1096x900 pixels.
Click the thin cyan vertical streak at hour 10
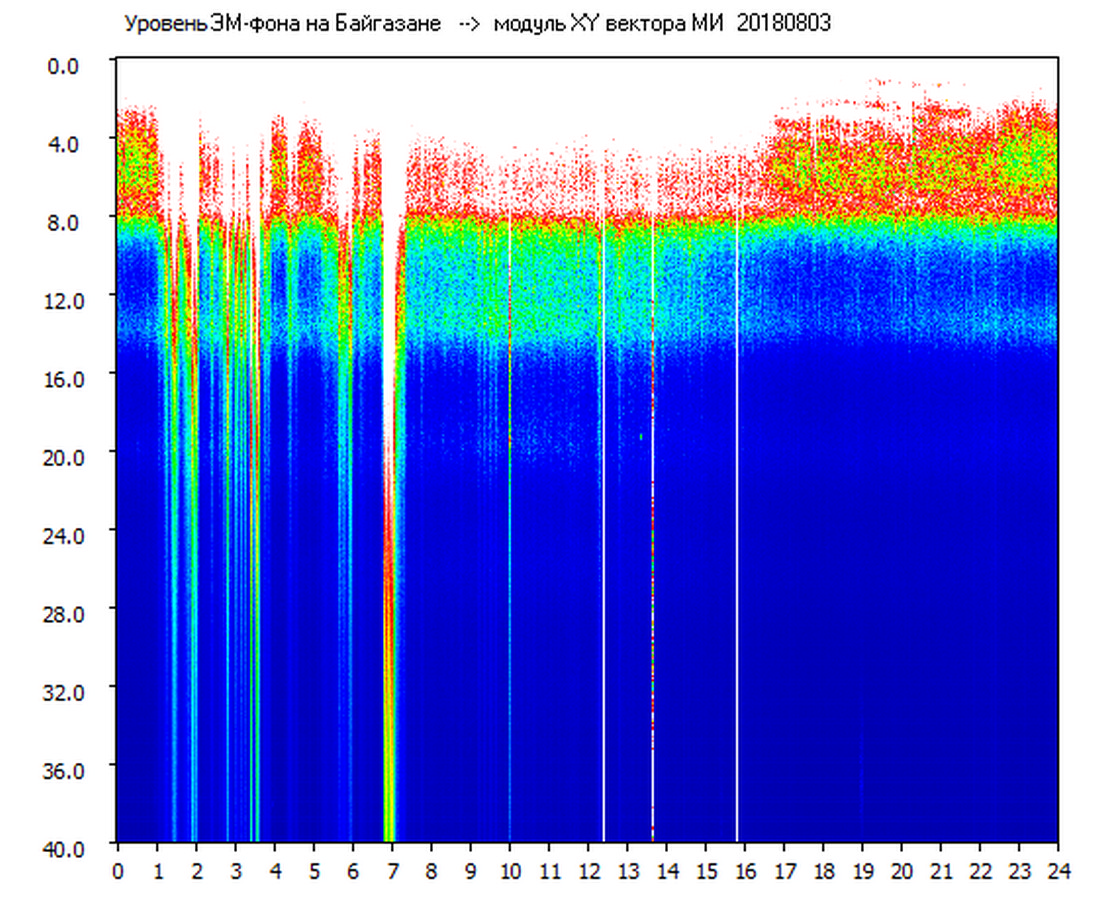coord(510,600)
